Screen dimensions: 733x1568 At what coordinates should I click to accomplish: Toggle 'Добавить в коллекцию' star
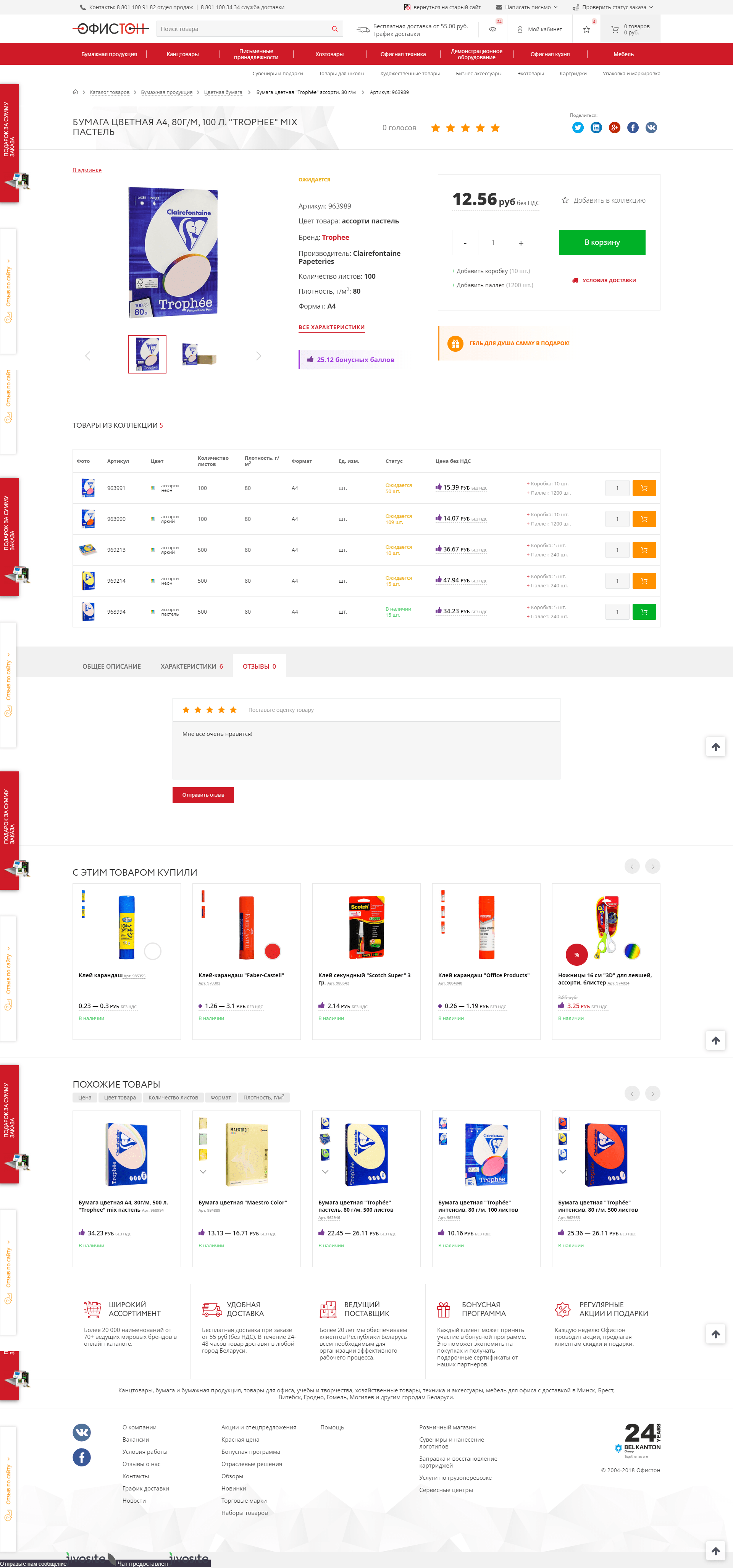[565, 200]
